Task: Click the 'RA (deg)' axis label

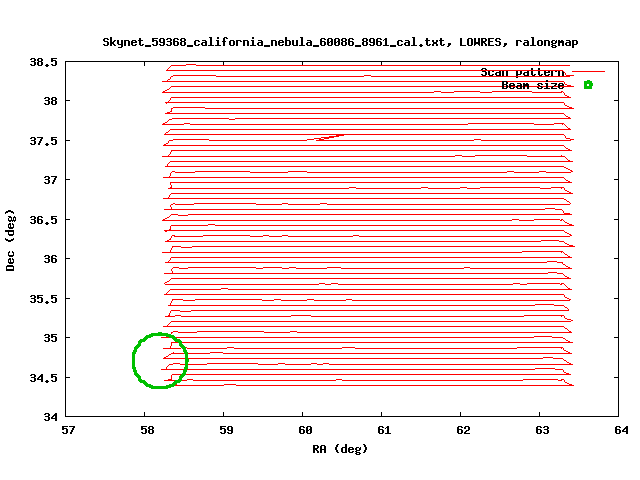Action: click(340, 449)
